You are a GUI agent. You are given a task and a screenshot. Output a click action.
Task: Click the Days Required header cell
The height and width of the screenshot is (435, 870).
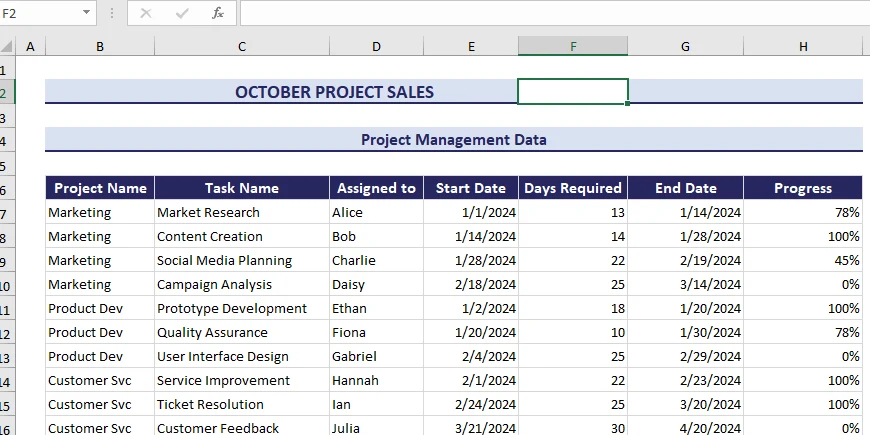[573, 188]
